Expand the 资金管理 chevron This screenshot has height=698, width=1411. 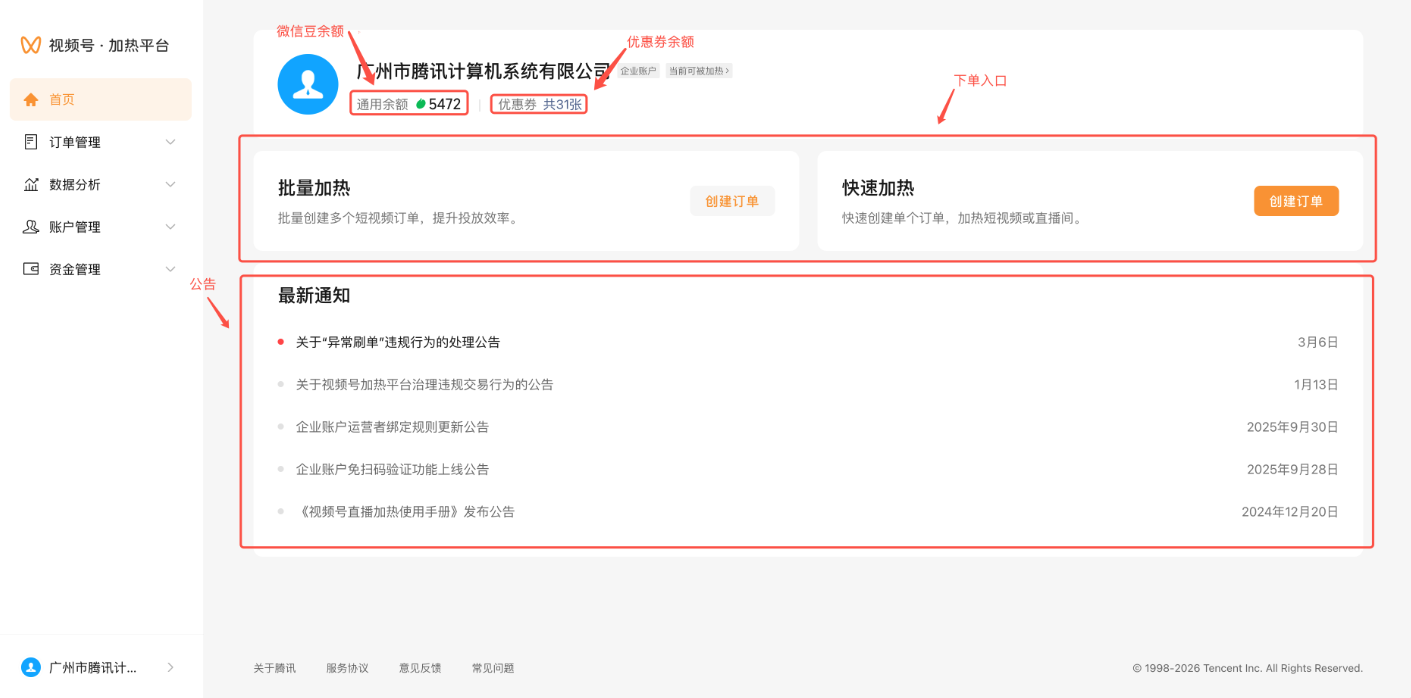pos(170,269)
